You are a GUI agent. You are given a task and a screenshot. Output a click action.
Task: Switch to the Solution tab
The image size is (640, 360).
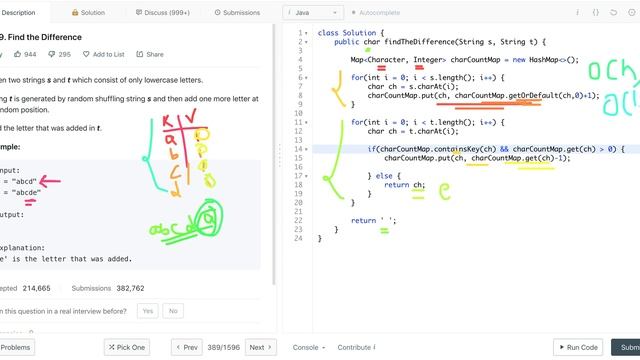[x=89, y=13]
